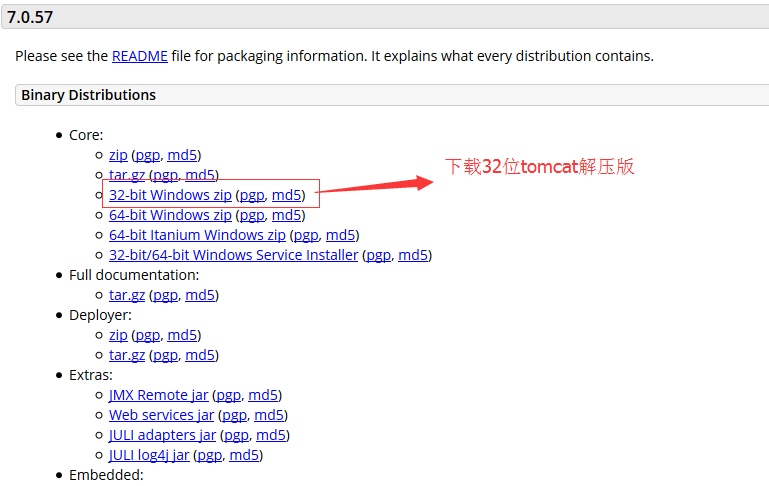The height and width of the screenshot is (486, 769).
Task: Download Full documentation tar.gz
Action: [x=127, y=295]
